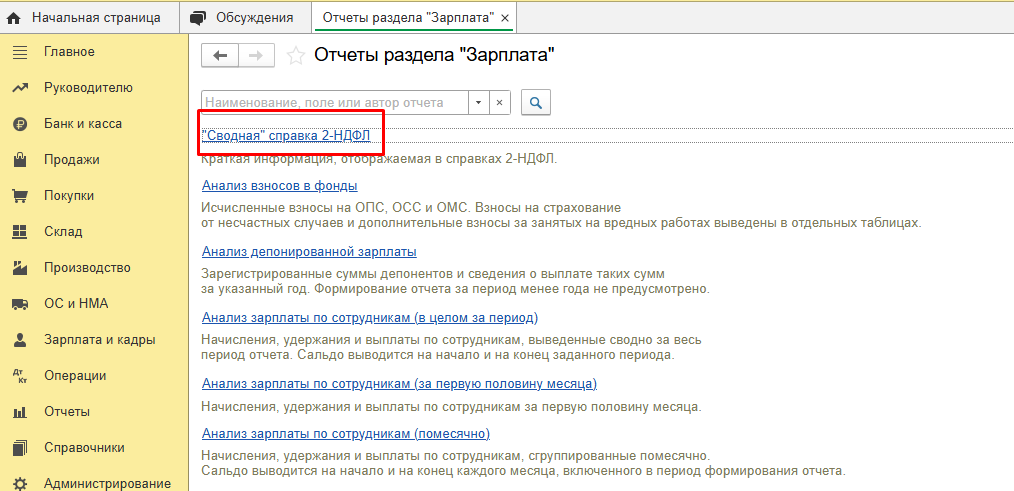Click the chat bubble icon on Обсуждения tab

pyautogui.click(x=198, y=18)
